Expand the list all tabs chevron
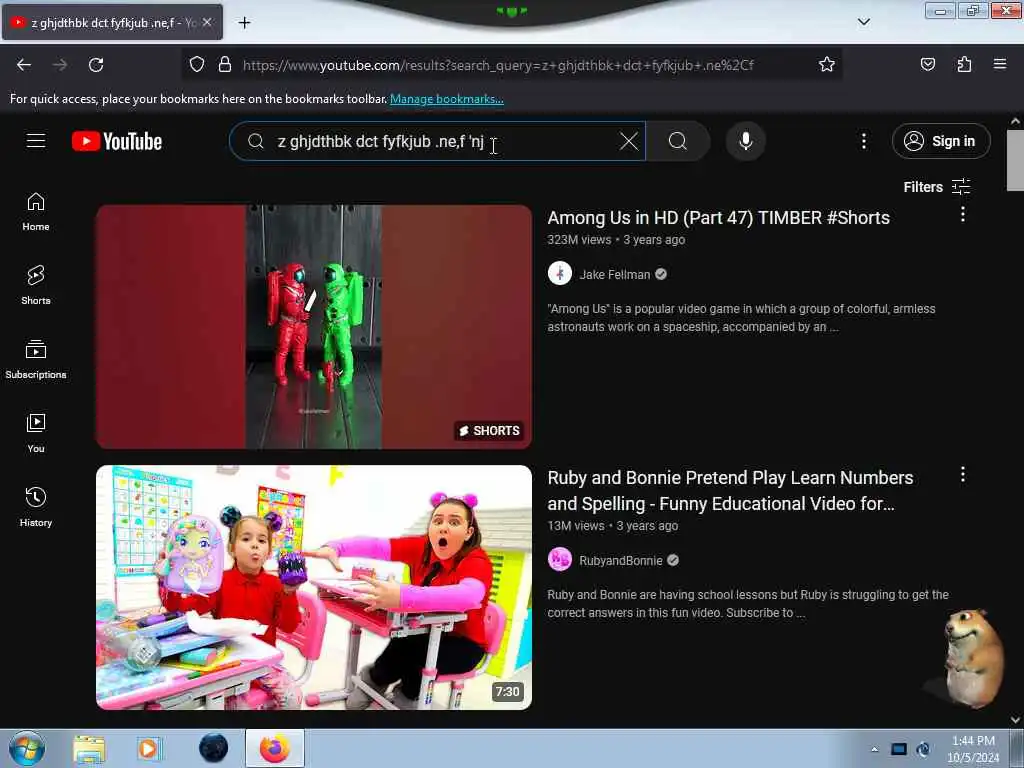1024x768 pixels. click(x=863, y=22)
